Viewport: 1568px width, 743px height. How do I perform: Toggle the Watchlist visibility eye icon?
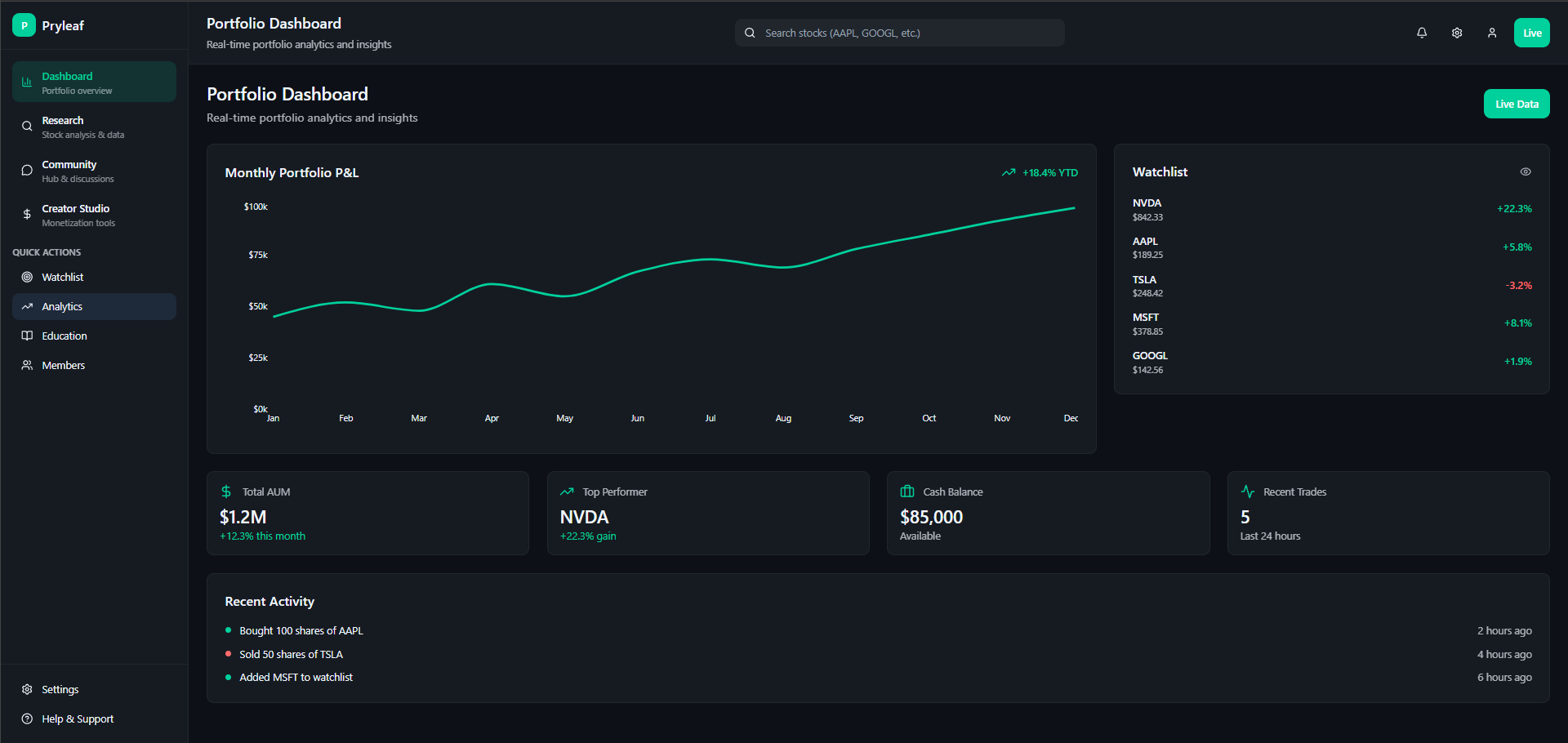1526,171
